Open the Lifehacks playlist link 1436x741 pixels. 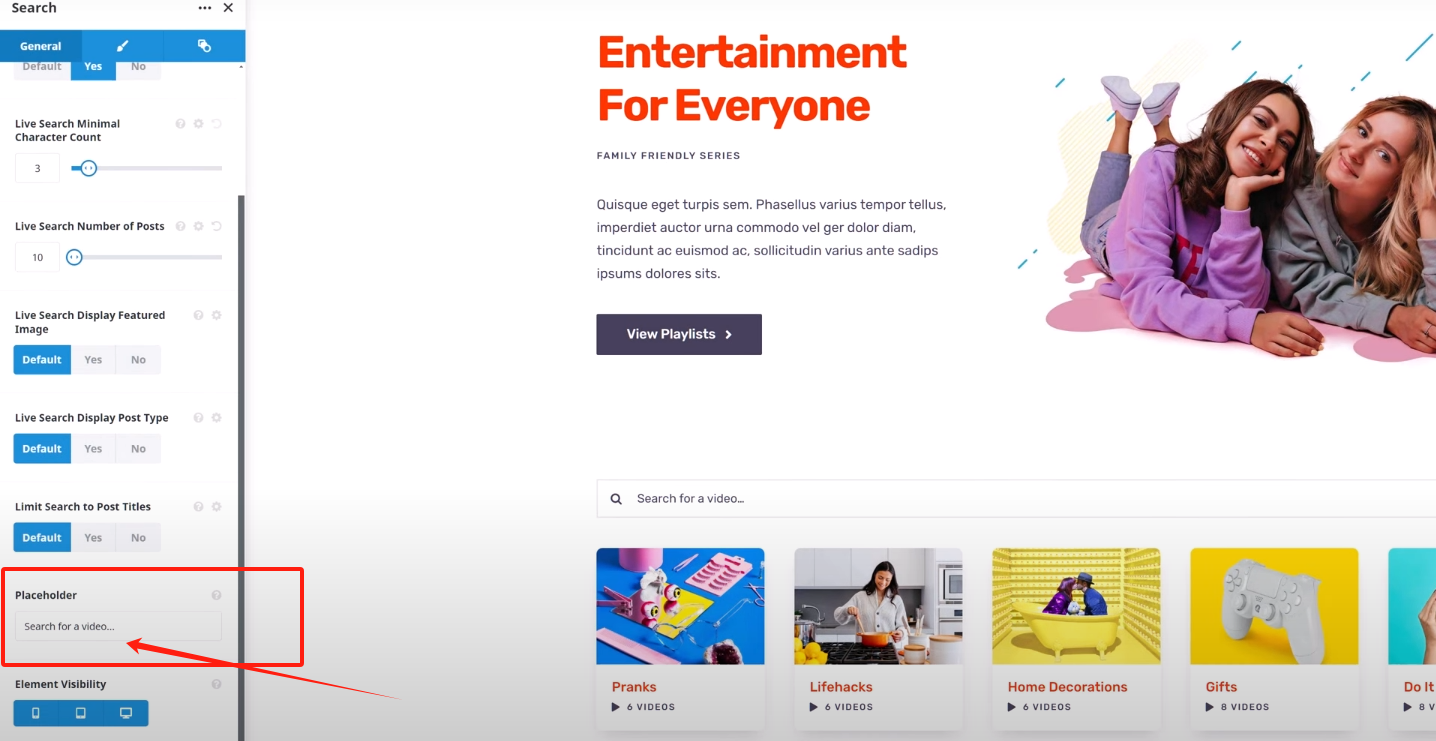(841, 687)
